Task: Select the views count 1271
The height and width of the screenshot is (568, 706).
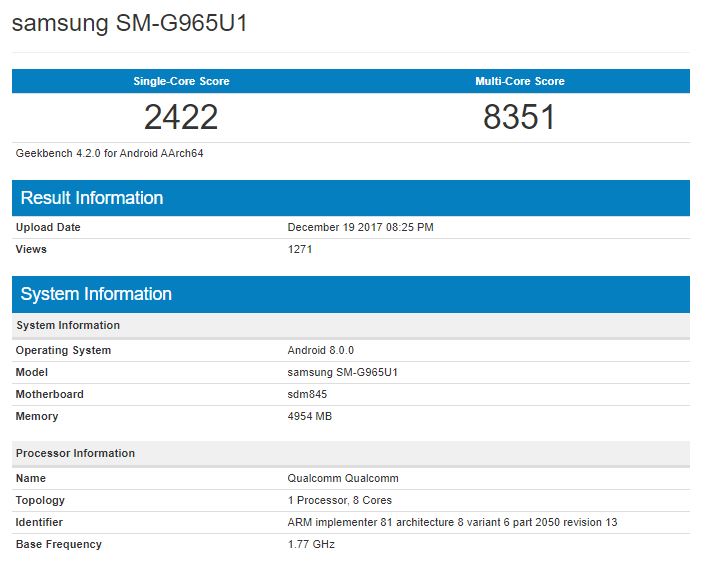Action: pyautogui.click(x=300, y=249)
